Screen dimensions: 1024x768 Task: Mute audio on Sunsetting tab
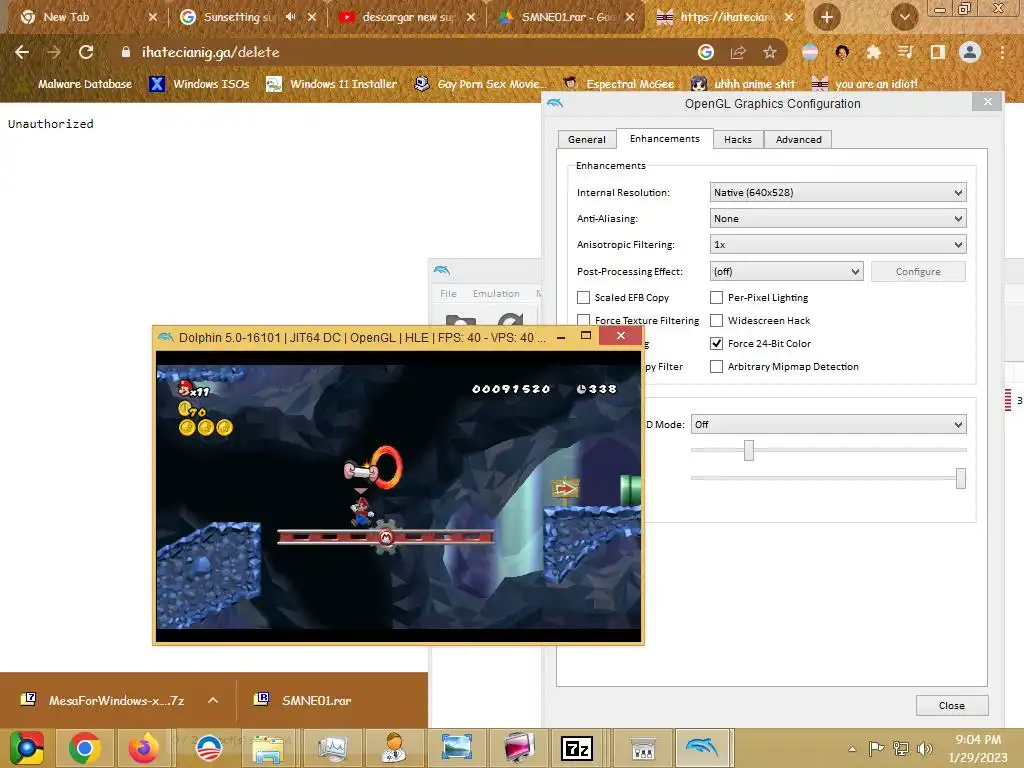[291, 17]
